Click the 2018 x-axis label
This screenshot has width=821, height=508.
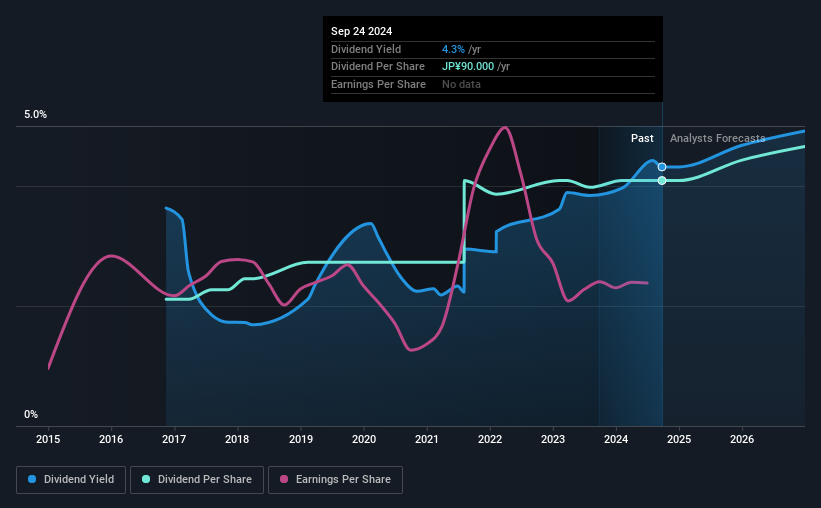237,439
